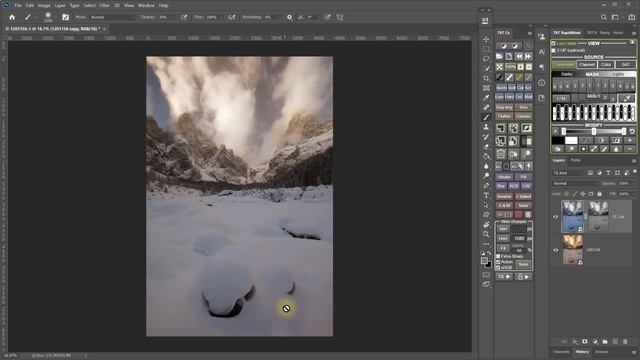Add a layer mask icon
The image size is (640, 360).
coord(585,342)
